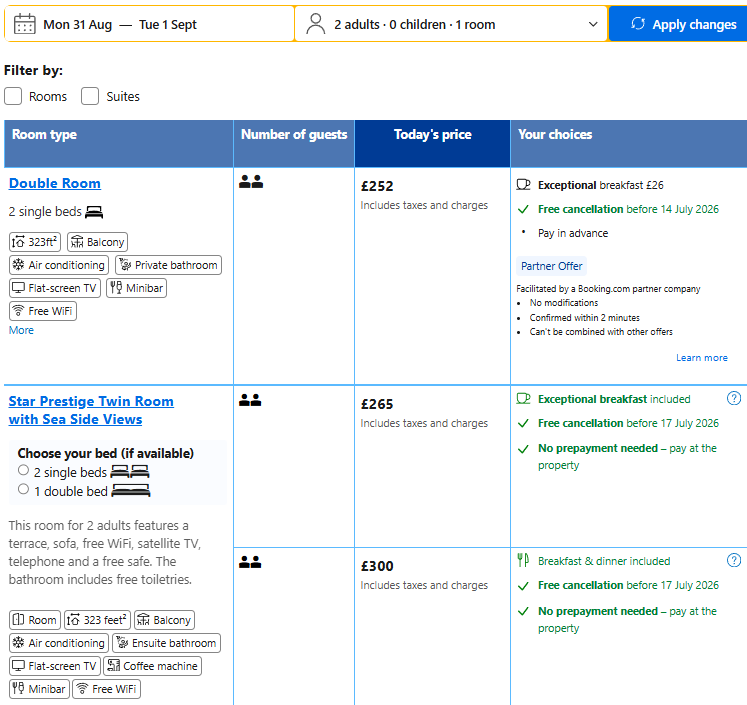Open Tue 1 Sept check-out date
The width and height of the screenshot is (747, 705).
(x=168, y=24)
